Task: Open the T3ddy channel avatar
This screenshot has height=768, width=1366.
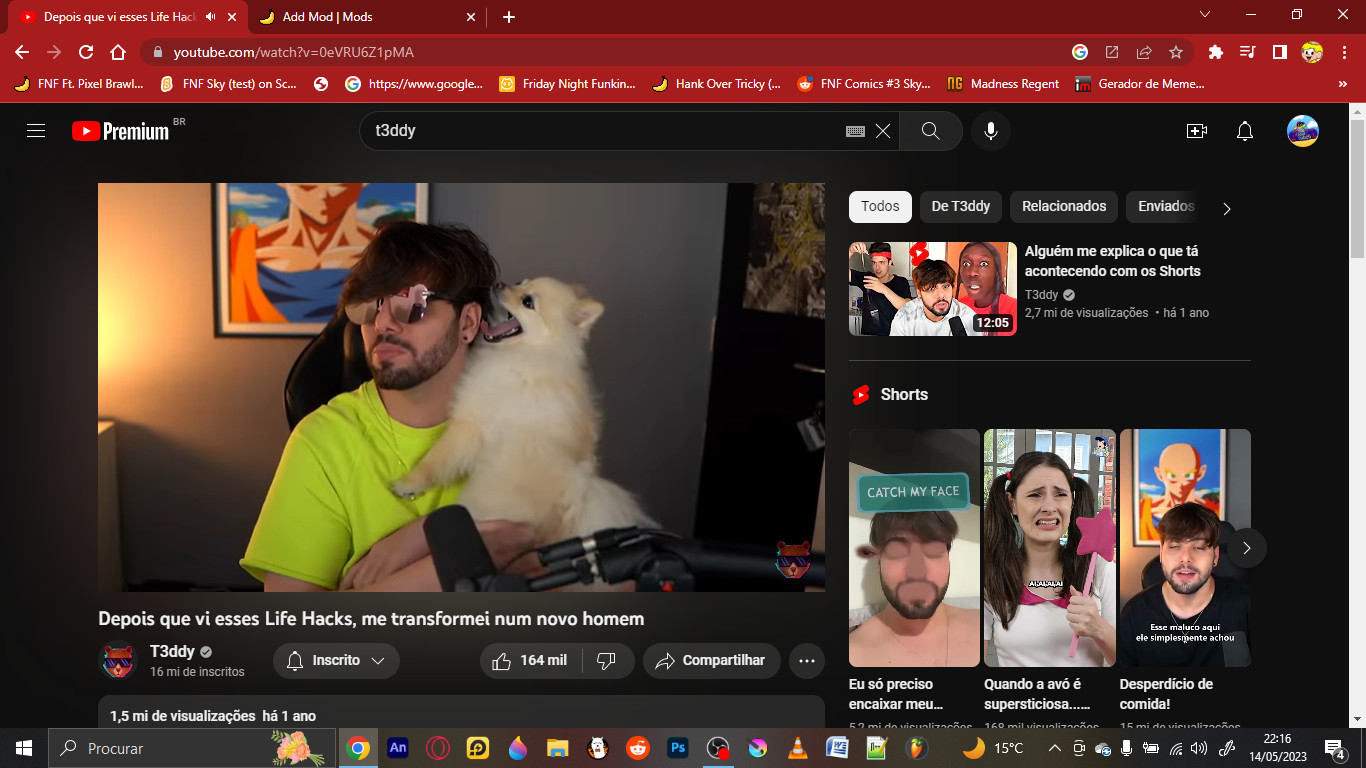Action: pyautogui.click(x=118, y=661)
